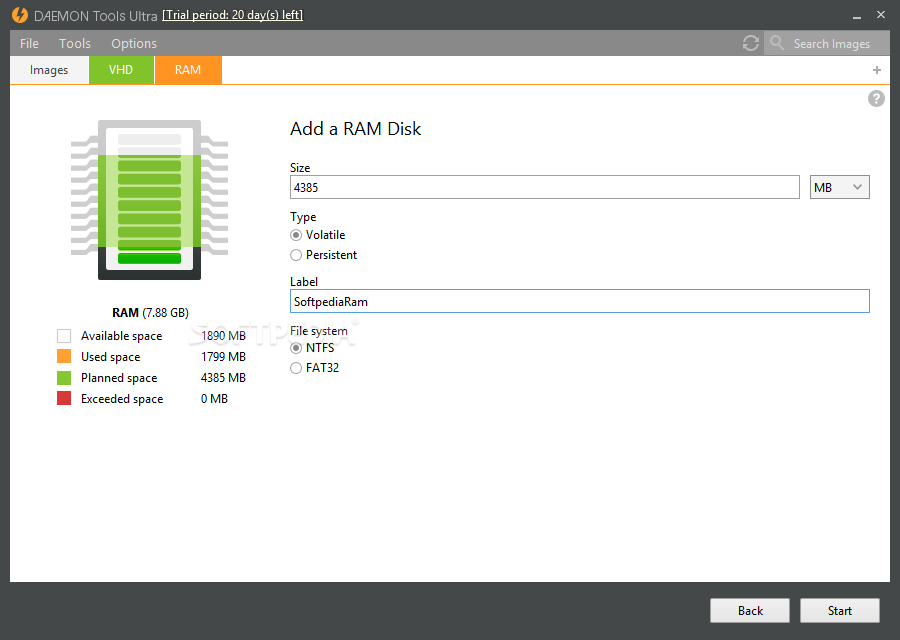Expand the MB size unit dropdown
The height and width of the screenshot is (640, 900).
(x=840, y=187)
